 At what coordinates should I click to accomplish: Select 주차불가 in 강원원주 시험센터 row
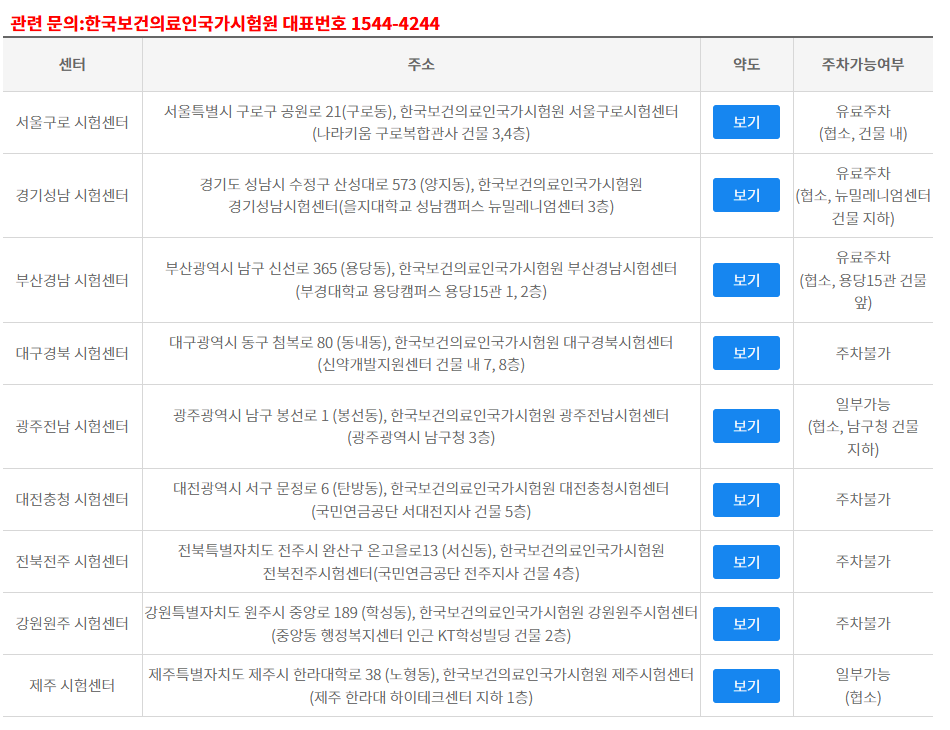863,624
